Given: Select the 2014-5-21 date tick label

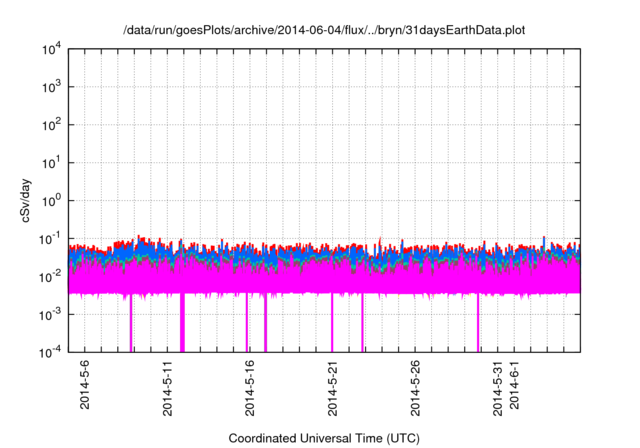Looking at the screenshot, I should click(332, 386).
